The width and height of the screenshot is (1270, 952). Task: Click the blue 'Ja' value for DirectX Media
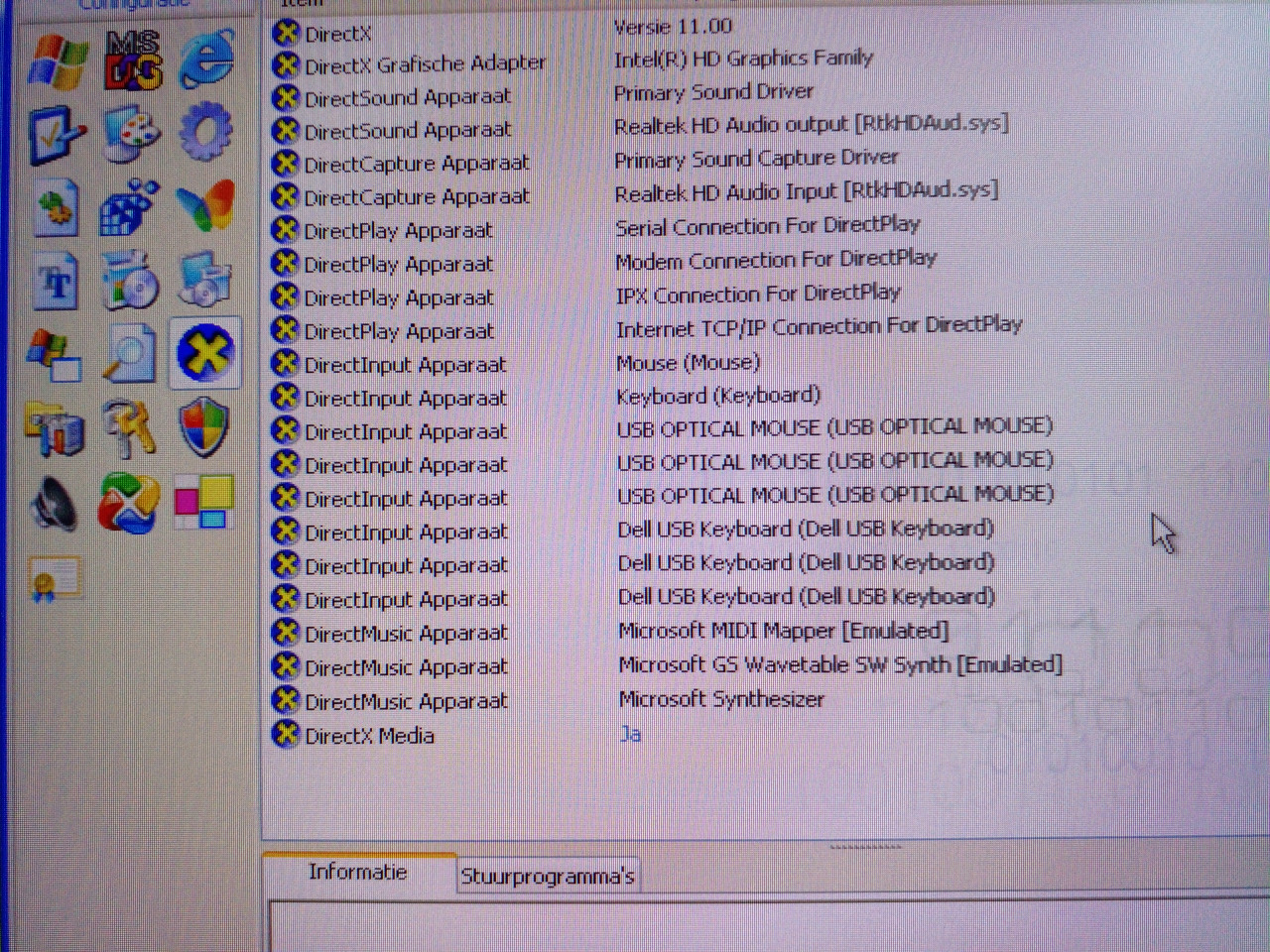tap(631, 734)
